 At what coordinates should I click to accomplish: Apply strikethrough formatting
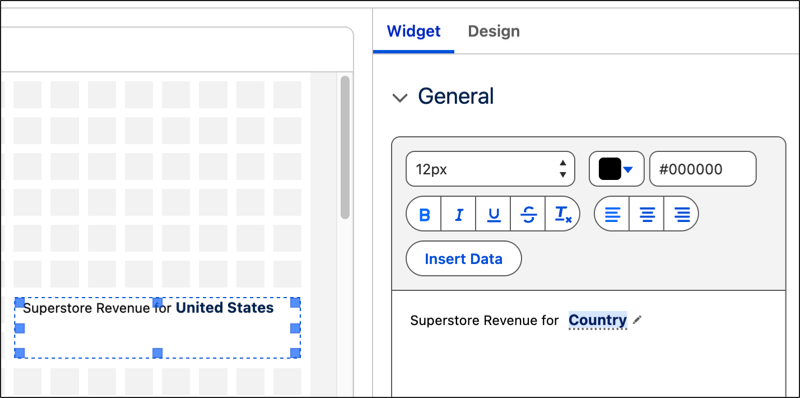click(x=528, y=215)
